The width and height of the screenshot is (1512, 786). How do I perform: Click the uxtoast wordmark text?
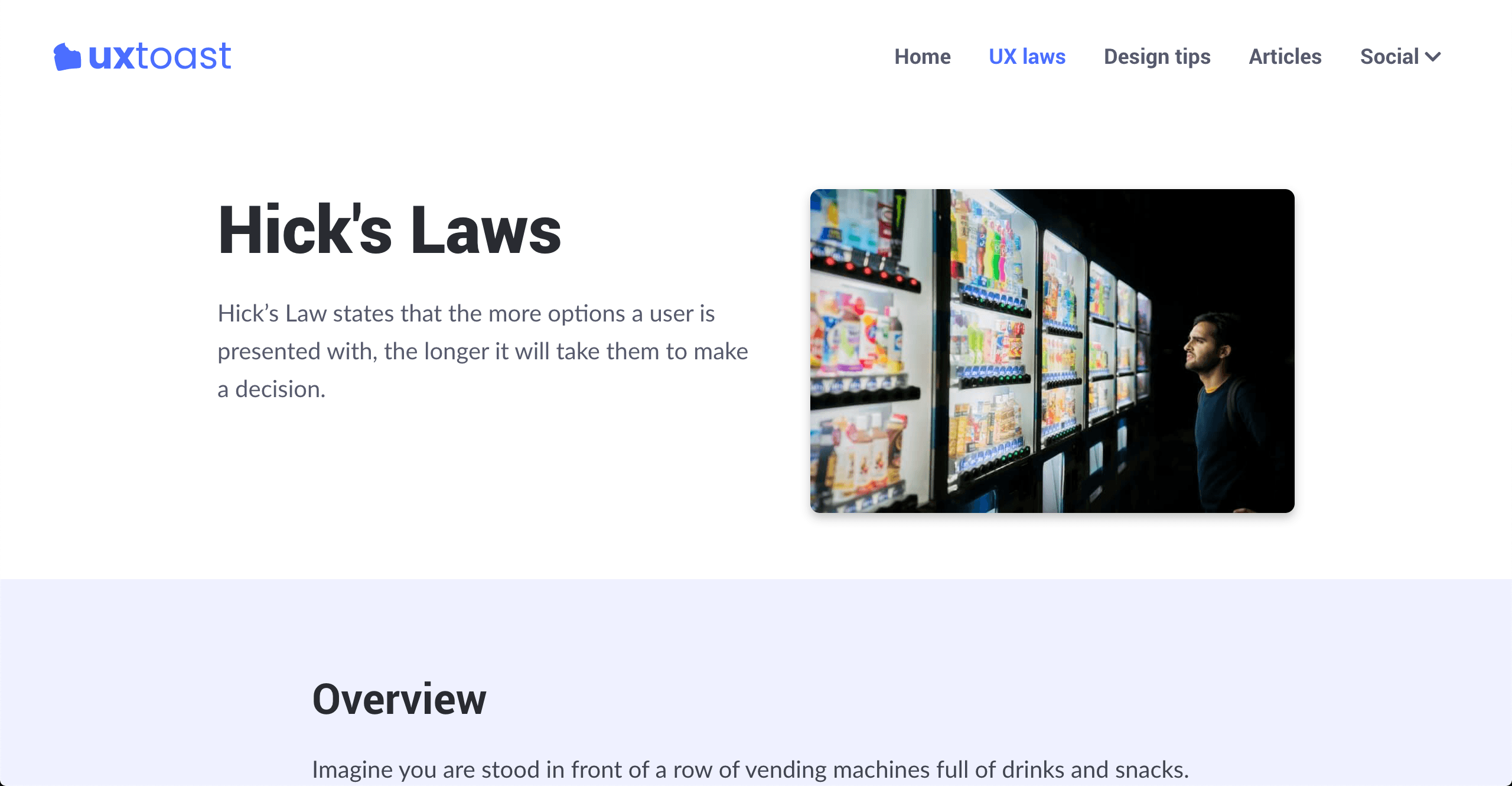tap(159, 57)
